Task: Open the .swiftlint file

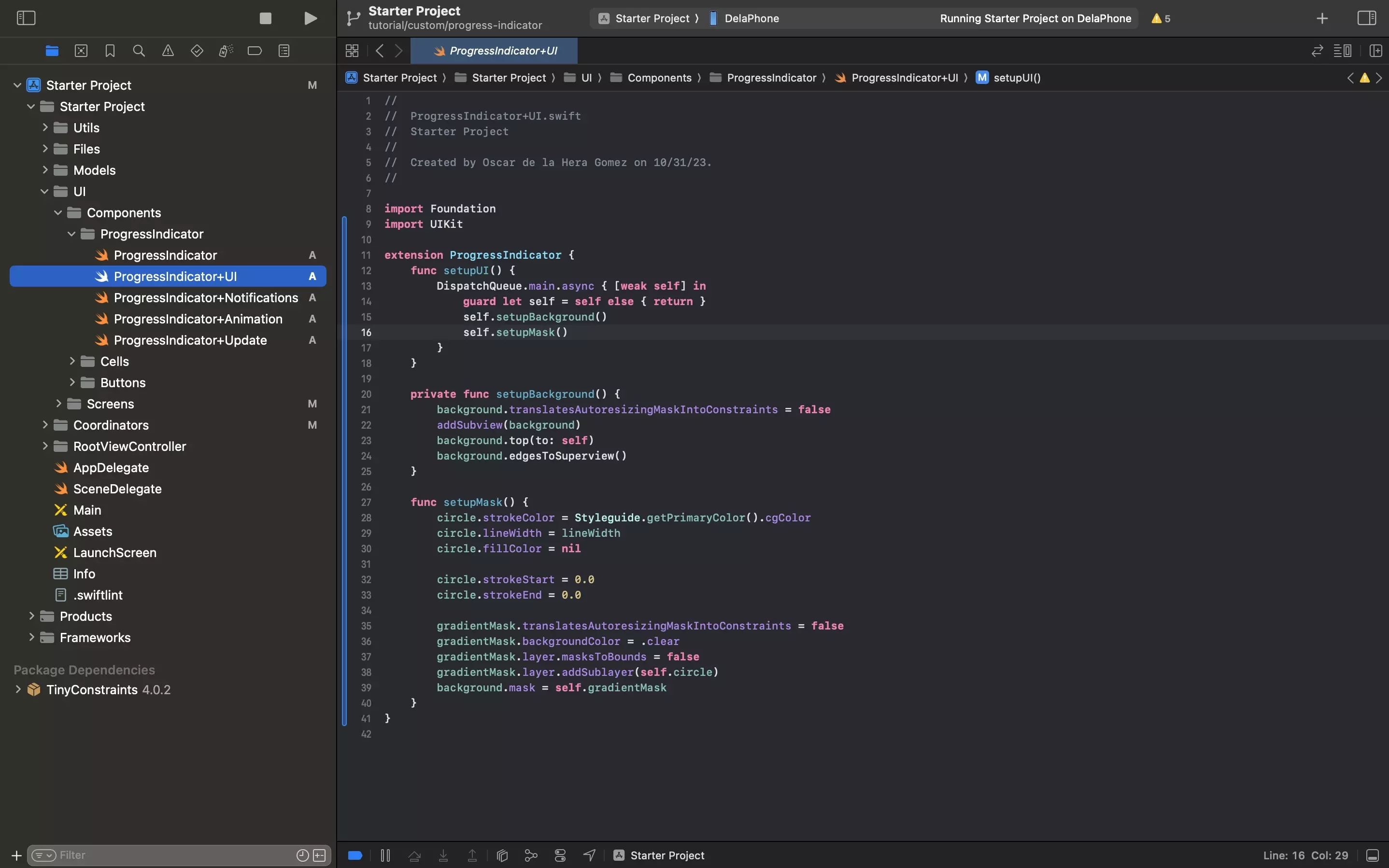Action: 98,595
